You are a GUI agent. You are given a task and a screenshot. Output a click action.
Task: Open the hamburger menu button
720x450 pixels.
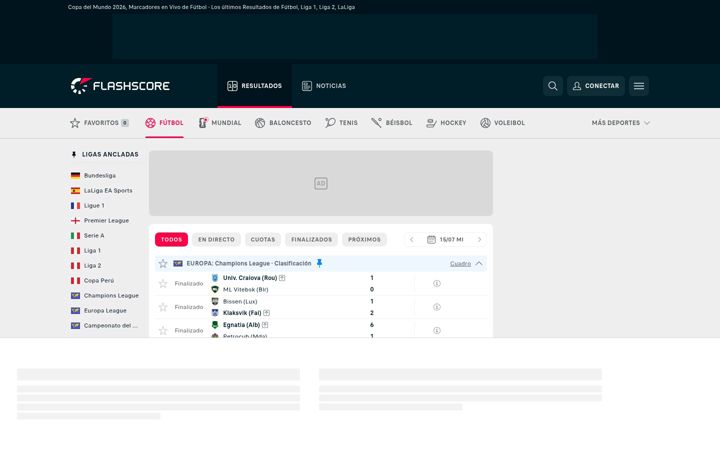pos(639,86)
